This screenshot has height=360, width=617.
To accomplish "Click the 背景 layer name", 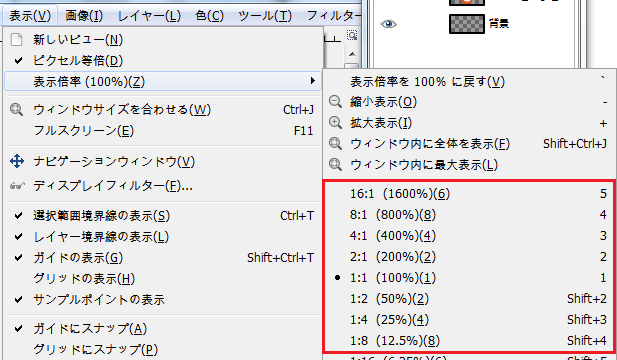I will pos(499,24).
